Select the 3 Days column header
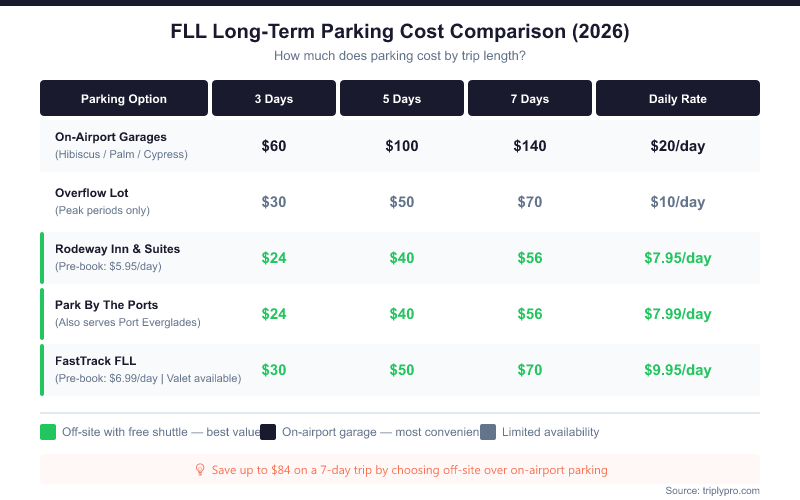The image size is (800, 500). click(274, 99)
